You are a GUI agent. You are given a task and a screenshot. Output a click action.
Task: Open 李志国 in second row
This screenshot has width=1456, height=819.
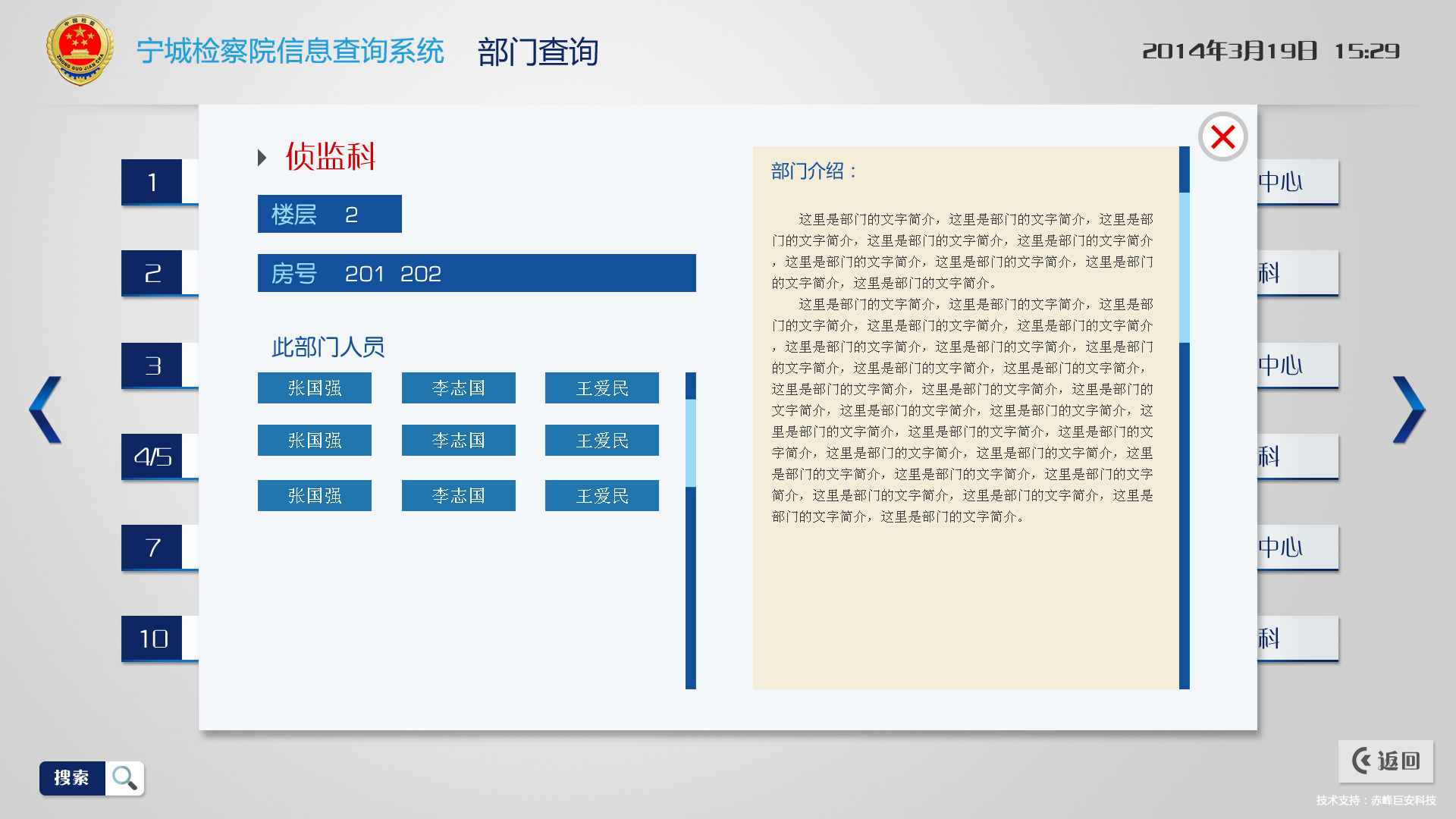pyautogui.click(x=458, y=441)
